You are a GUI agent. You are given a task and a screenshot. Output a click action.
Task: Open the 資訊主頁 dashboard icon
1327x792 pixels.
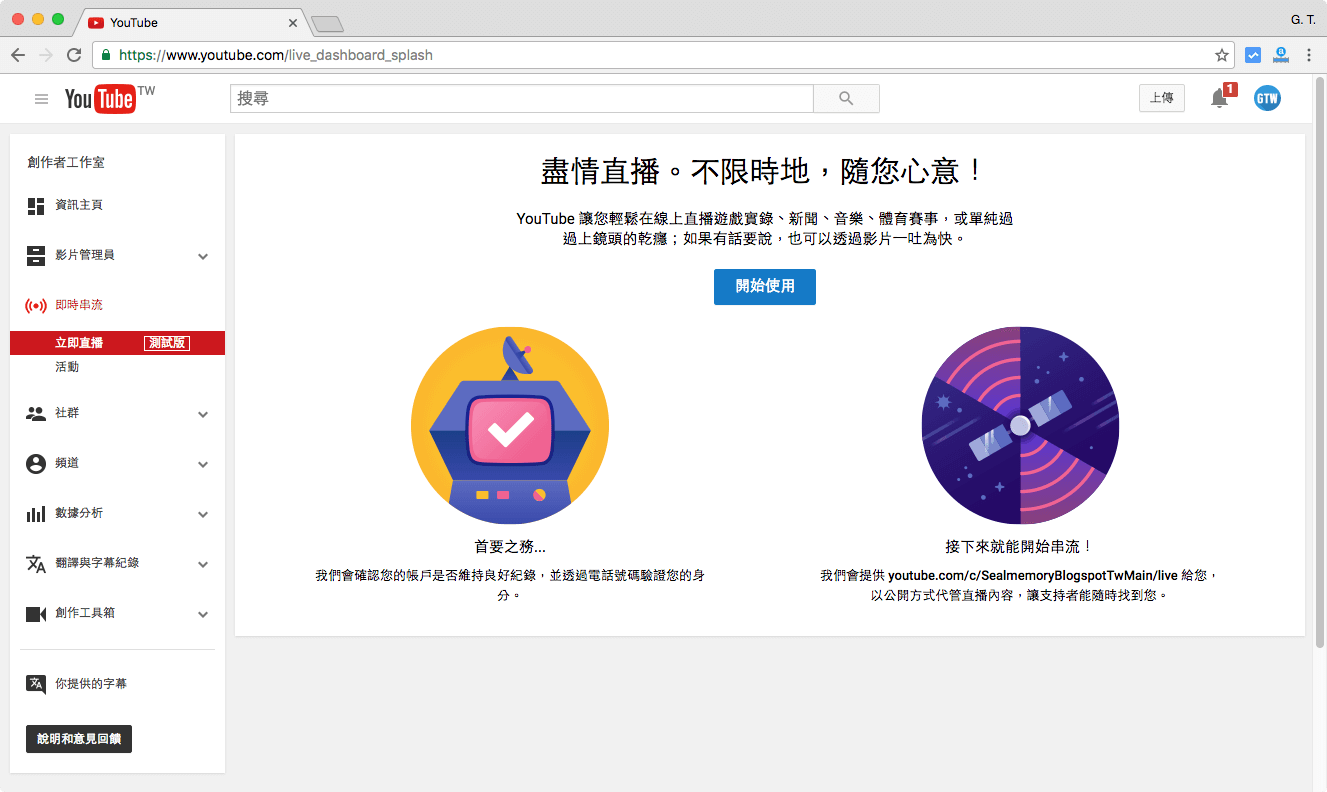click(x=34, y=205)
